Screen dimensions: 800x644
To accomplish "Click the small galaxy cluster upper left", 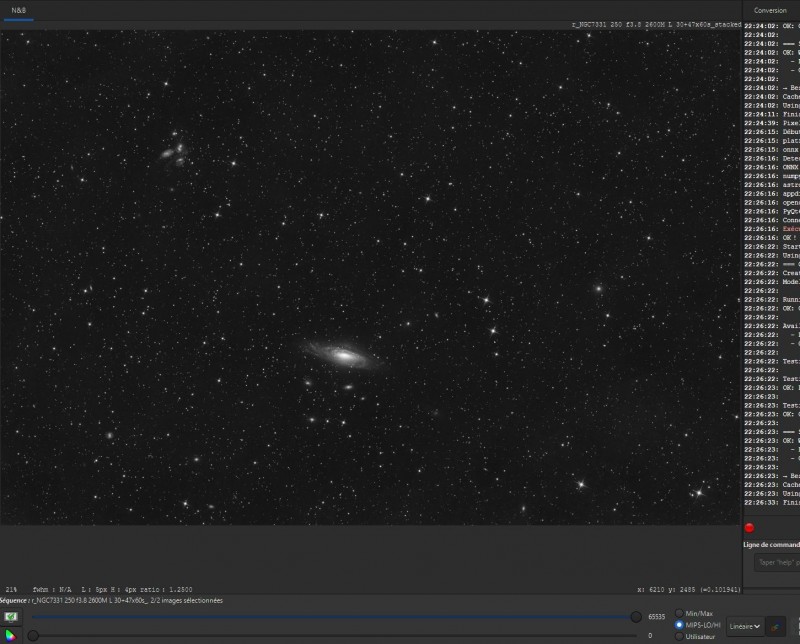I will point(174,152).
